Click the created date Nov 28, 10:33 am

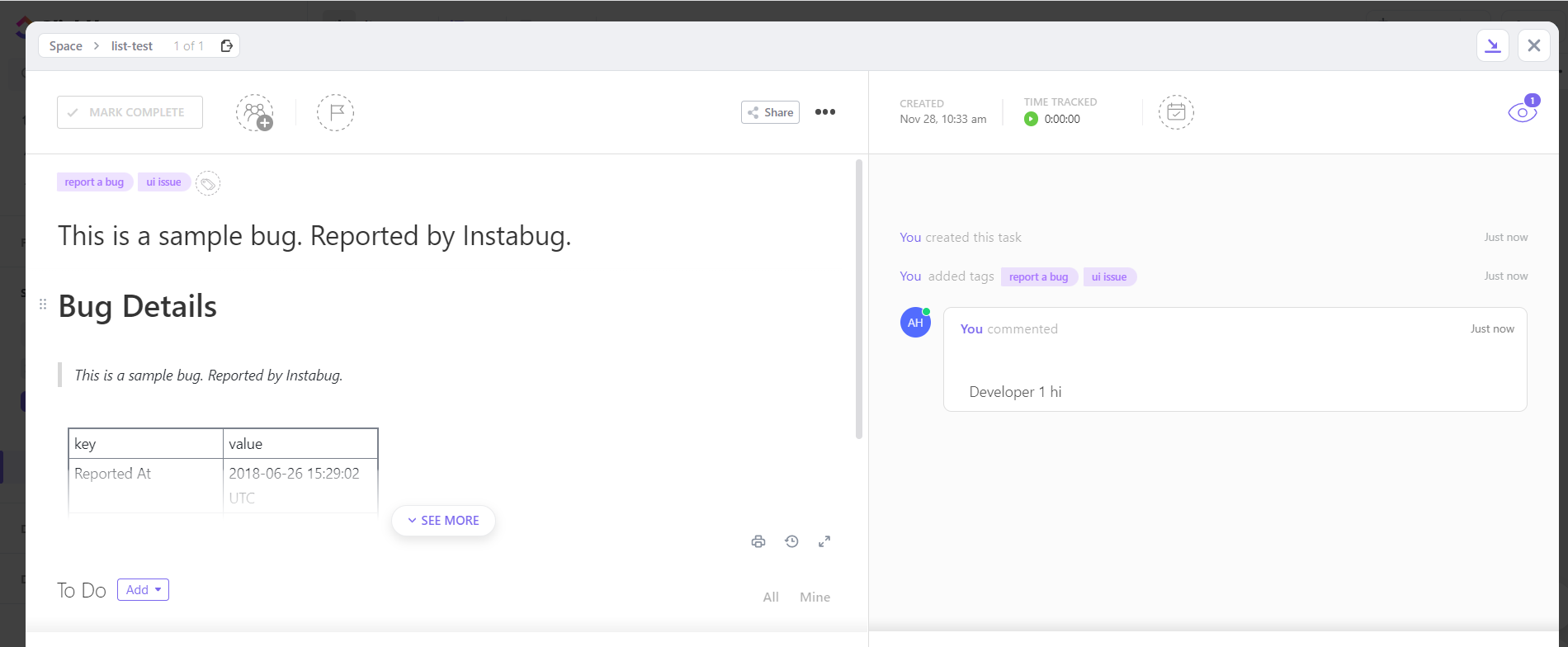[x=943, y=119]
